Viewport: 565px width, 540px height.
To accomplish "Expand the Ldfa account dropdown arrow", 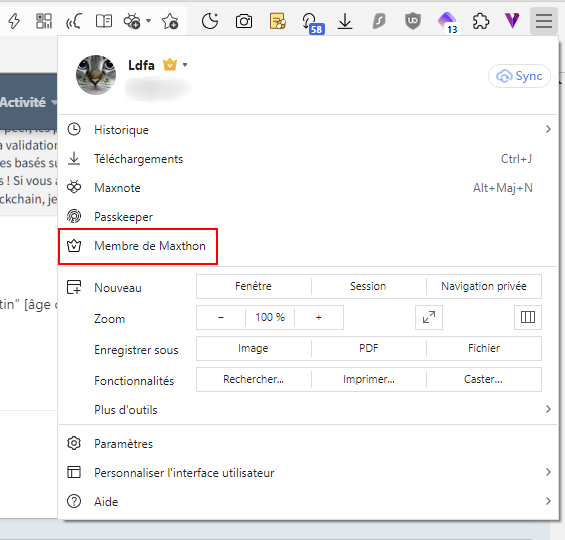I will coord(185,65).
